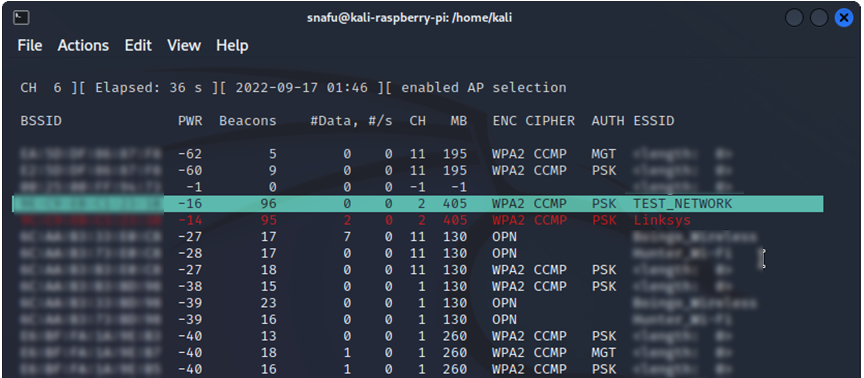This screenshot has width=864, height=378.
Task: Open the Actions menu
Action: pyautogui.click(x=83, y=45)
